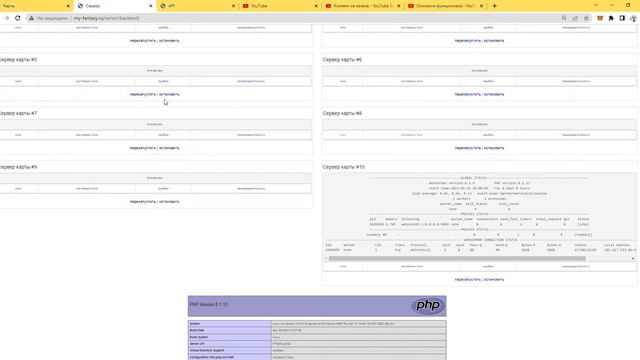Screen dimensions: 640x360
Task: Open 'ошибки' link for Сервер карты #7
Action: (x=163, y=135)
